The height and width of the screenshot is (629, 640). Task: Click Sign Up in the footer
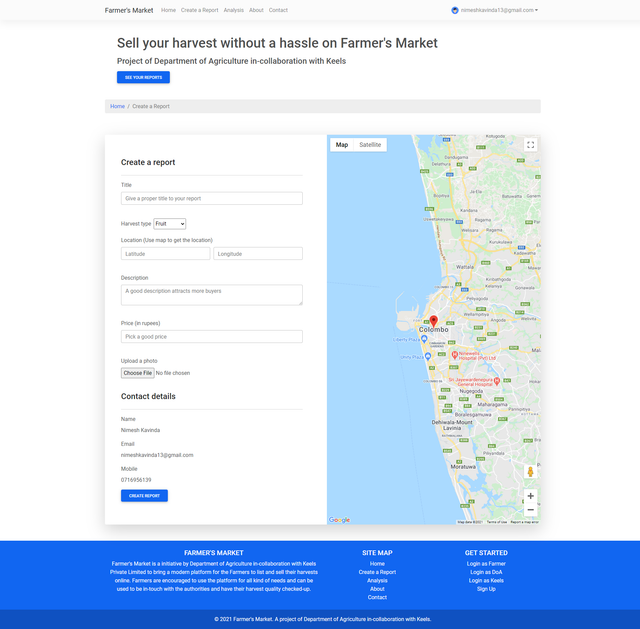pyautogui.click(x=486, y=589)
